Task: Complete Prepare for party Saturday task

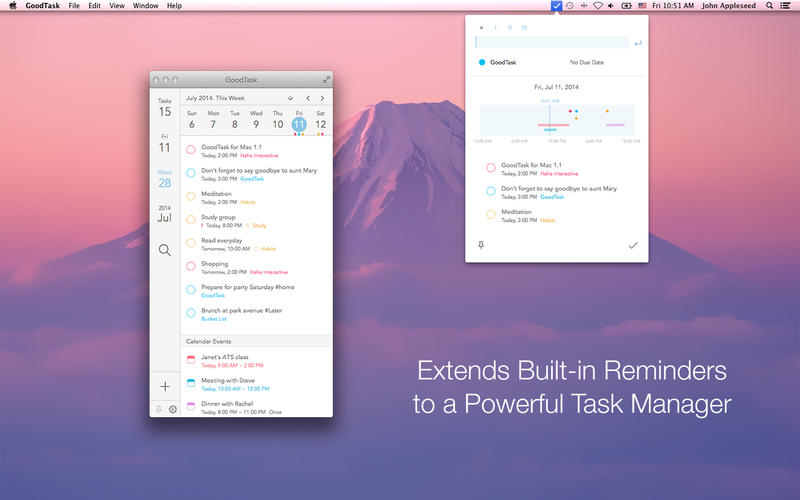Action: coord(191,290)
